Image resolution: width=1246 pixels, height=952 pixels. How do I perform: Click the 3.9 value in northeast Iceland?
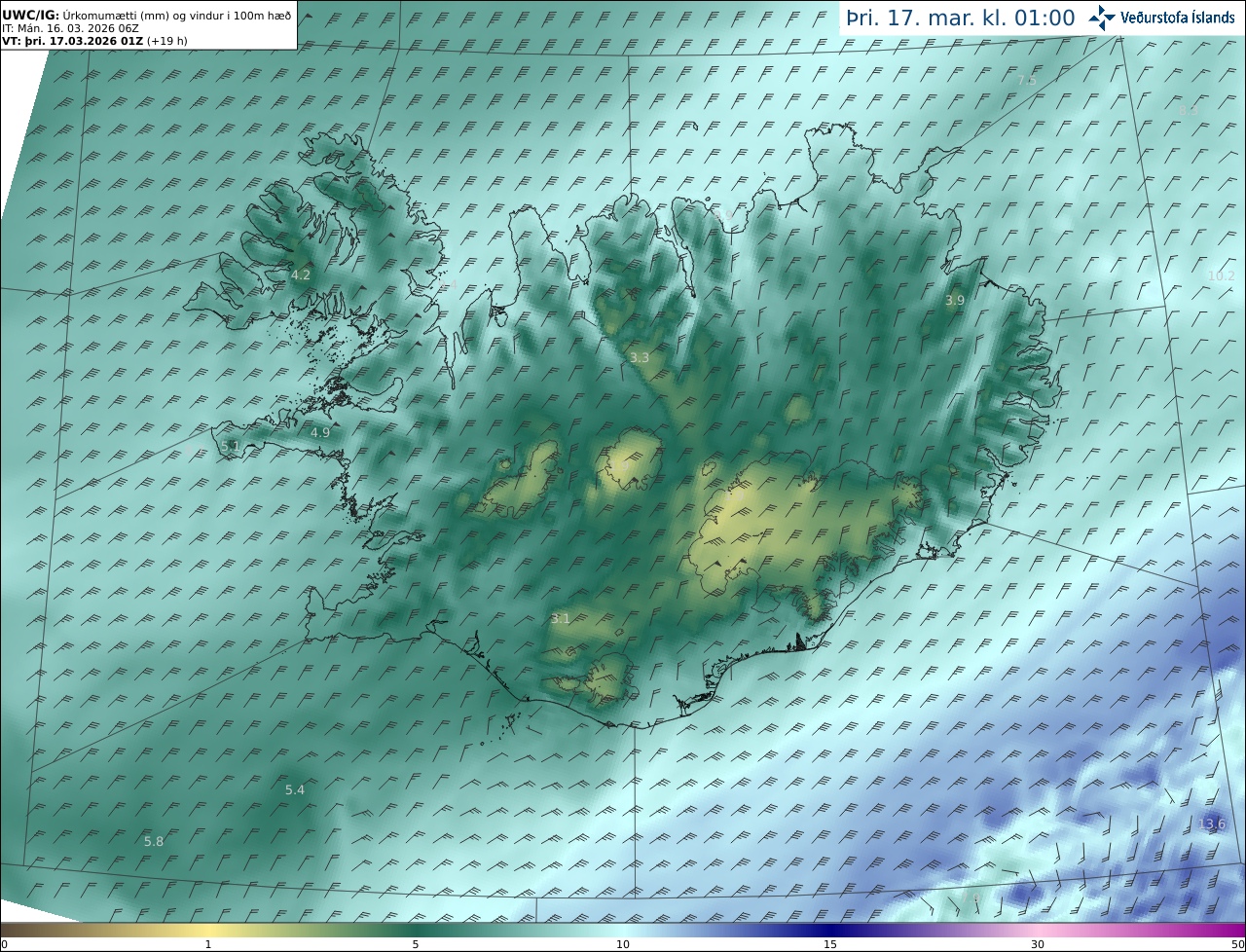[954, 301]
